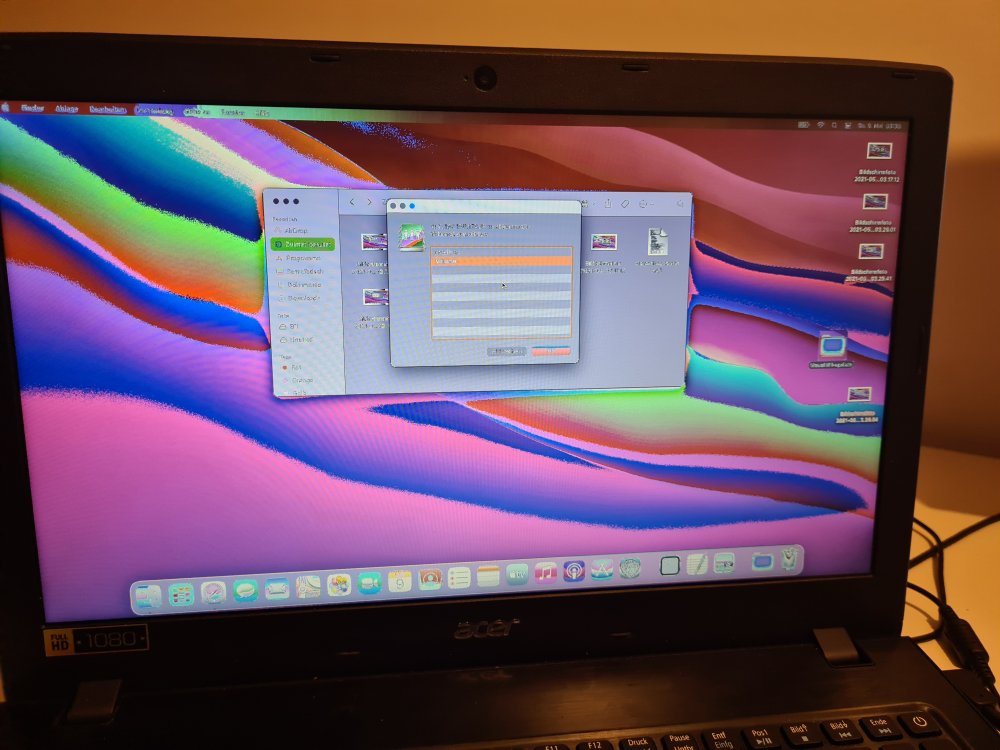Select bottom Bildschirmfoto icon on desktop

(859, 394)
